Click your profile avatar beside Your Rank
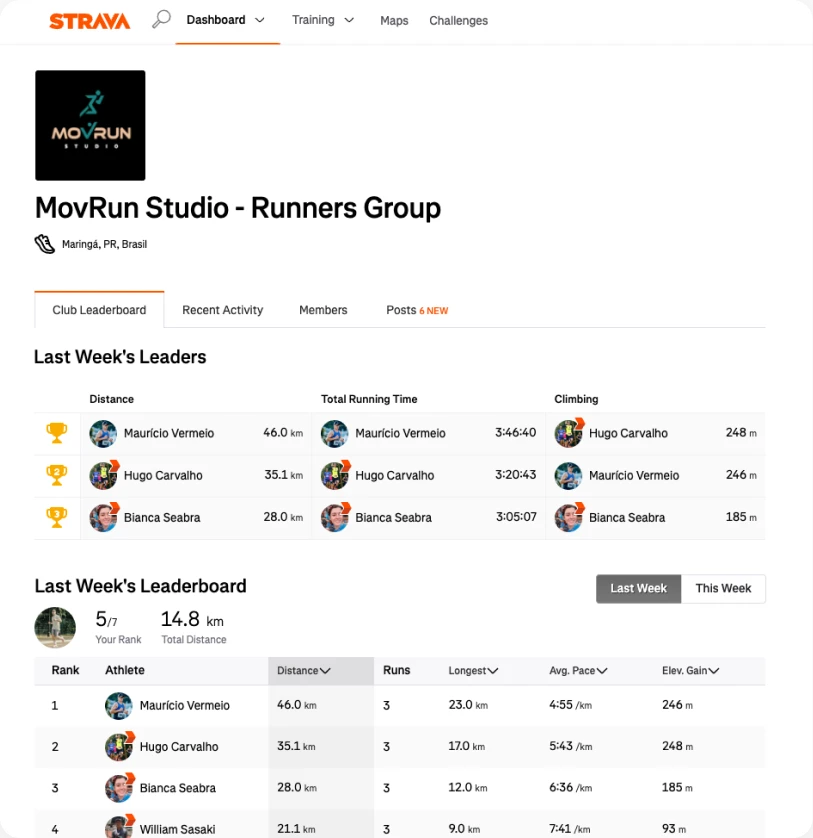The height and width of the screenshot is (838, 813). click(x=55, y=627)
